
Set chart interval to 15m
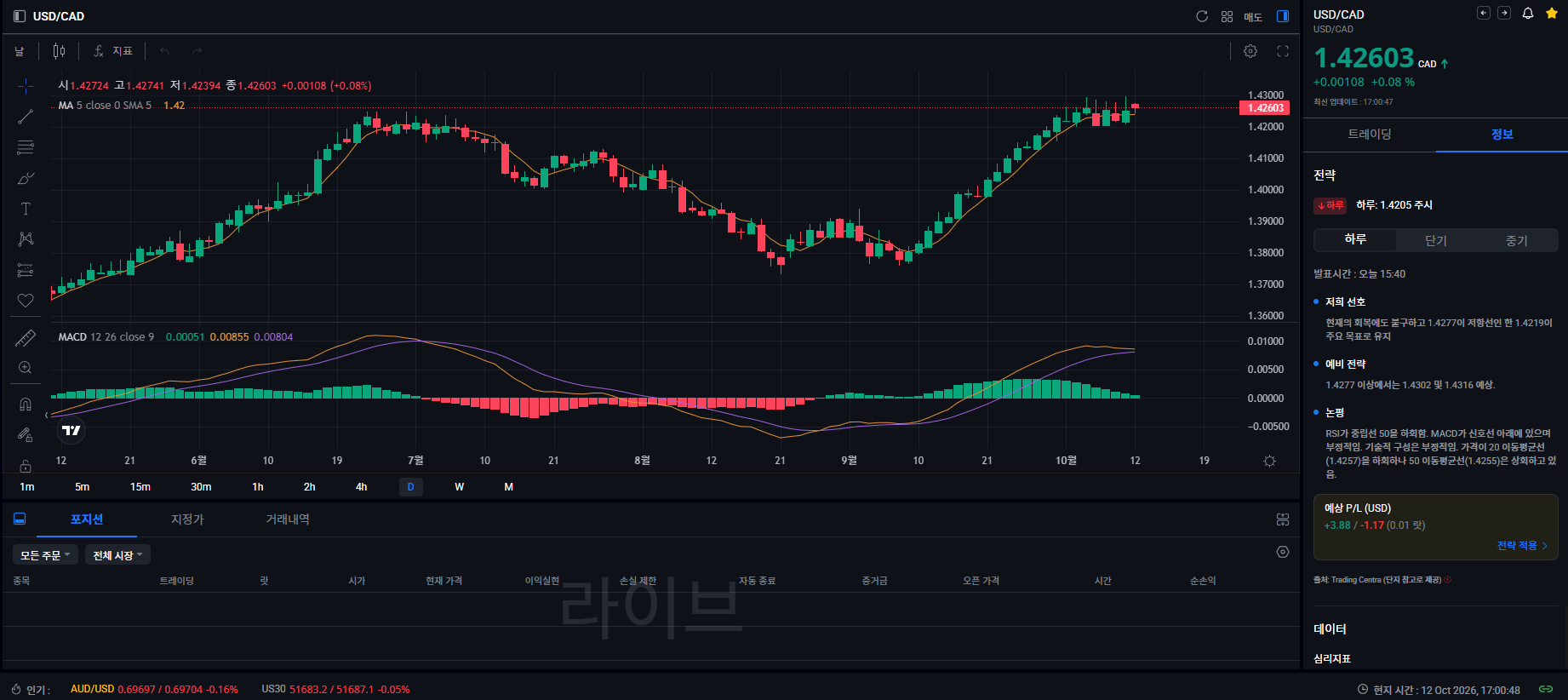pos(140,487)
